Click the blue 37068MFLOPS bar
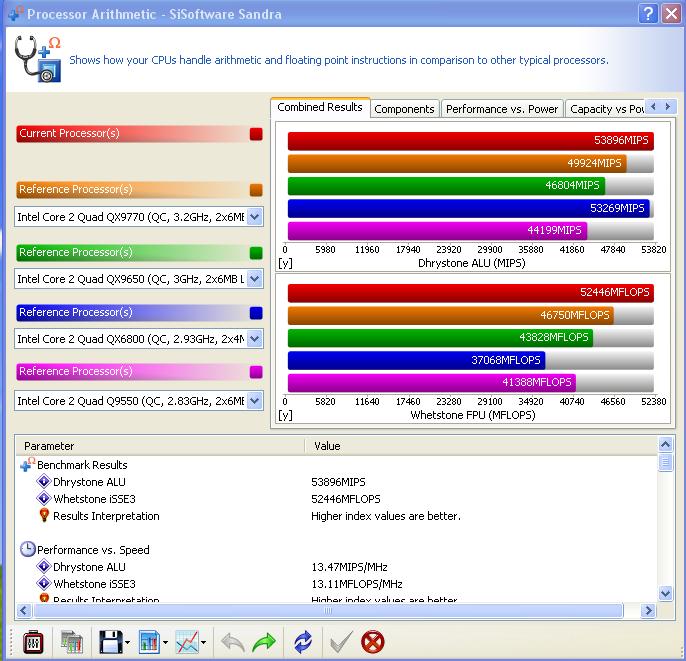This screenshot has height=661, width=686. pyautogui.click(x=416, y=360)
